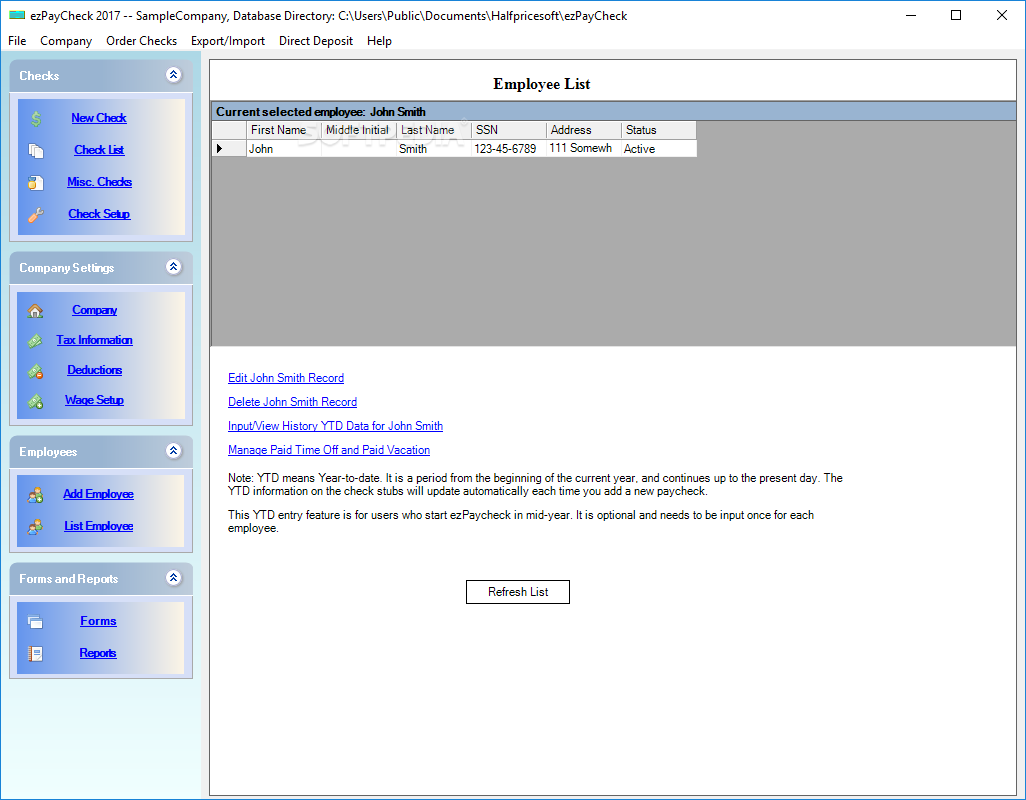Click the Add Employee link

click(x=98, y=494)
